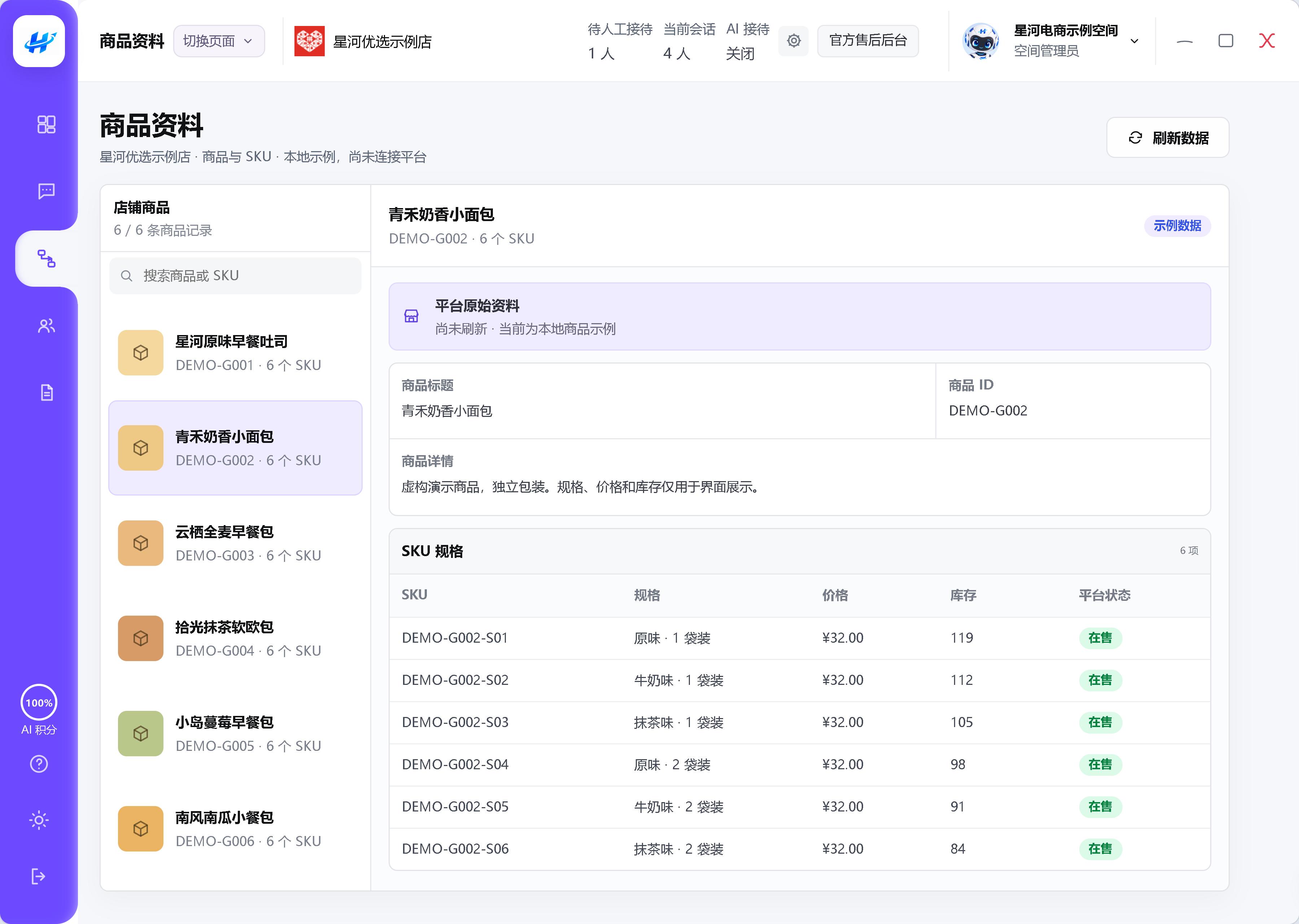Open the chat messages sidebar icon
1299x924 pixels.
point(46,190)
